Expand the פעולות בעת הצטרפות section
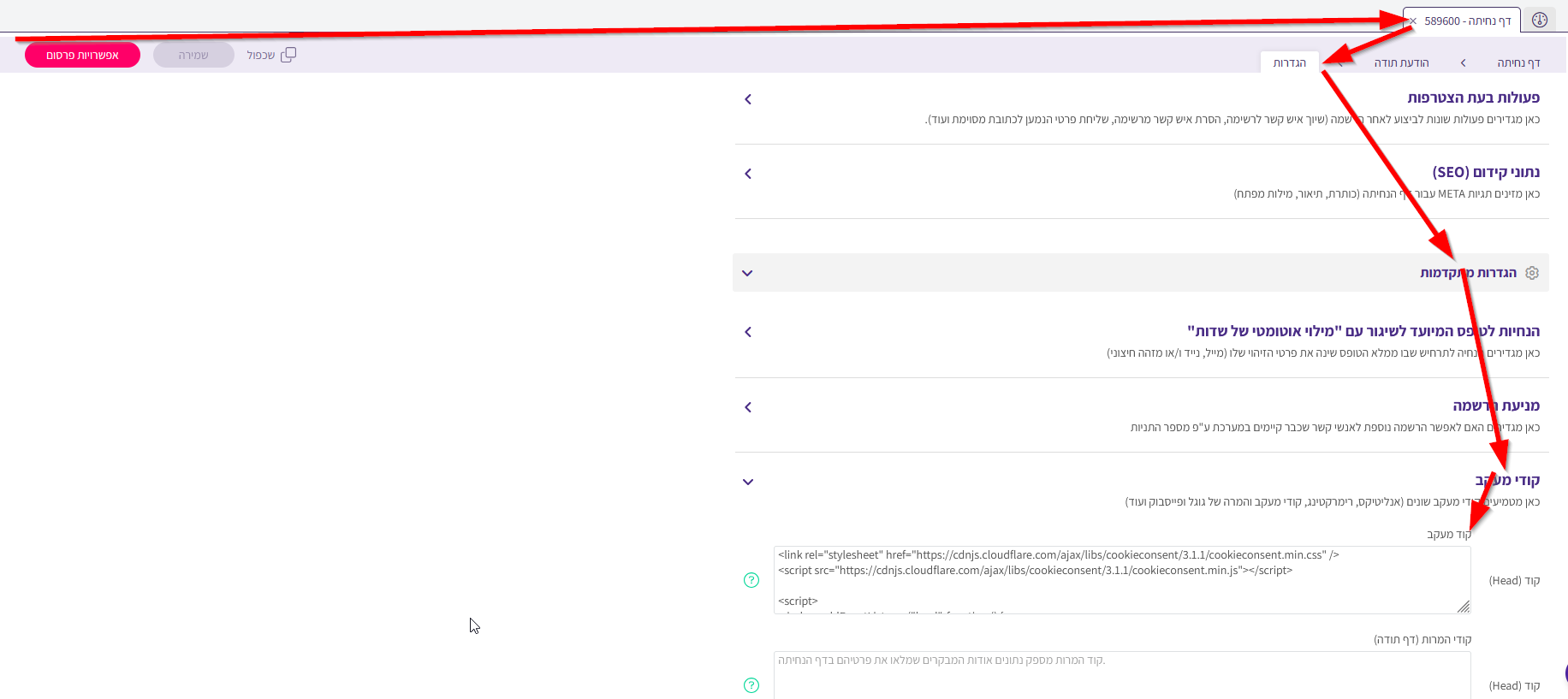This screenshot has height=699, width=1568. pos(748,99)
